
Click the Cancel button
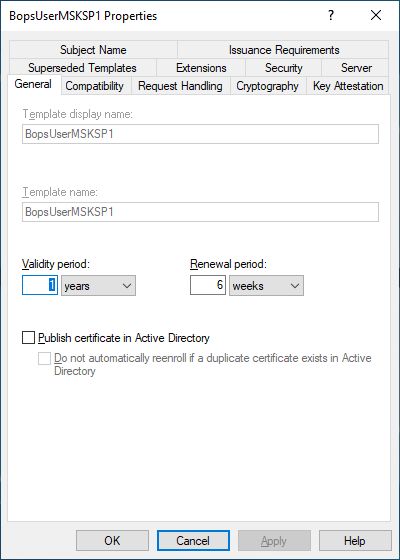point(193,540)
